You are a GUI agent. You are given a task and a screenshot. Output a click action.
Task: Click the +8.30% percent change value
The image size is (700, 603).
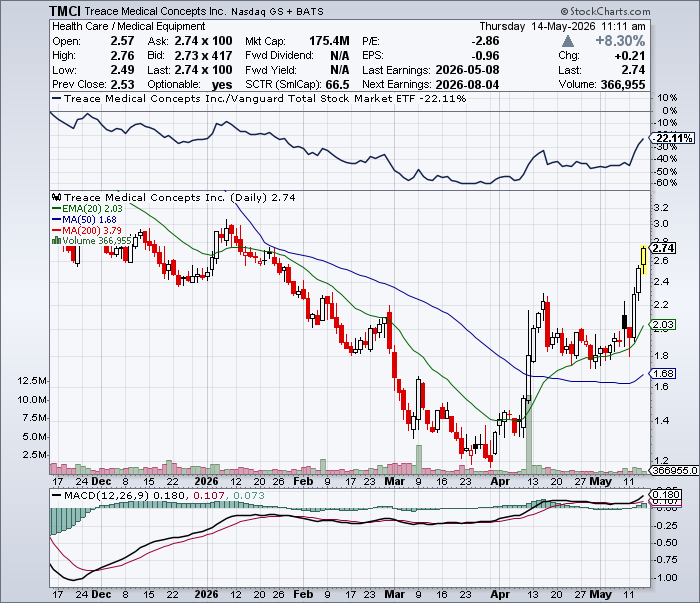coord(620,41)
